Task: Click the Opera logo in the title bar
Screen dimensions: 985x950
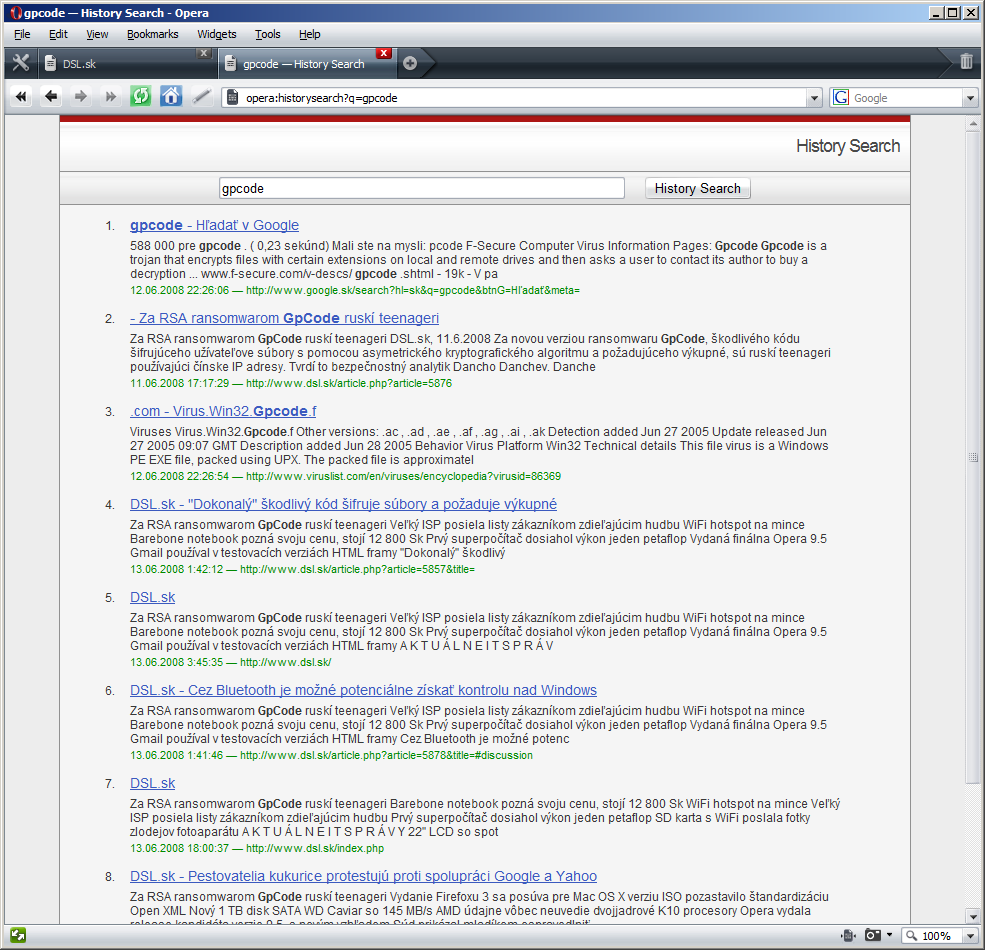Action: click(x=16, y=13)
